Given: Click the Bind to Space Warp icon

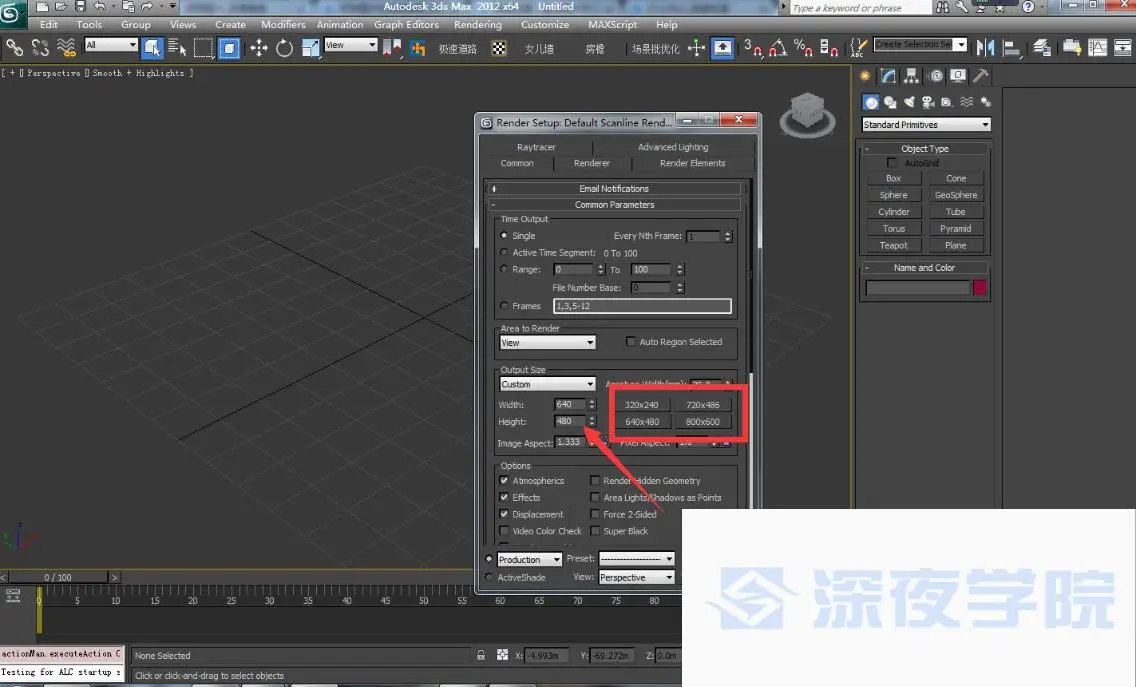Looking at the screenshot, I should click(66, 48).
